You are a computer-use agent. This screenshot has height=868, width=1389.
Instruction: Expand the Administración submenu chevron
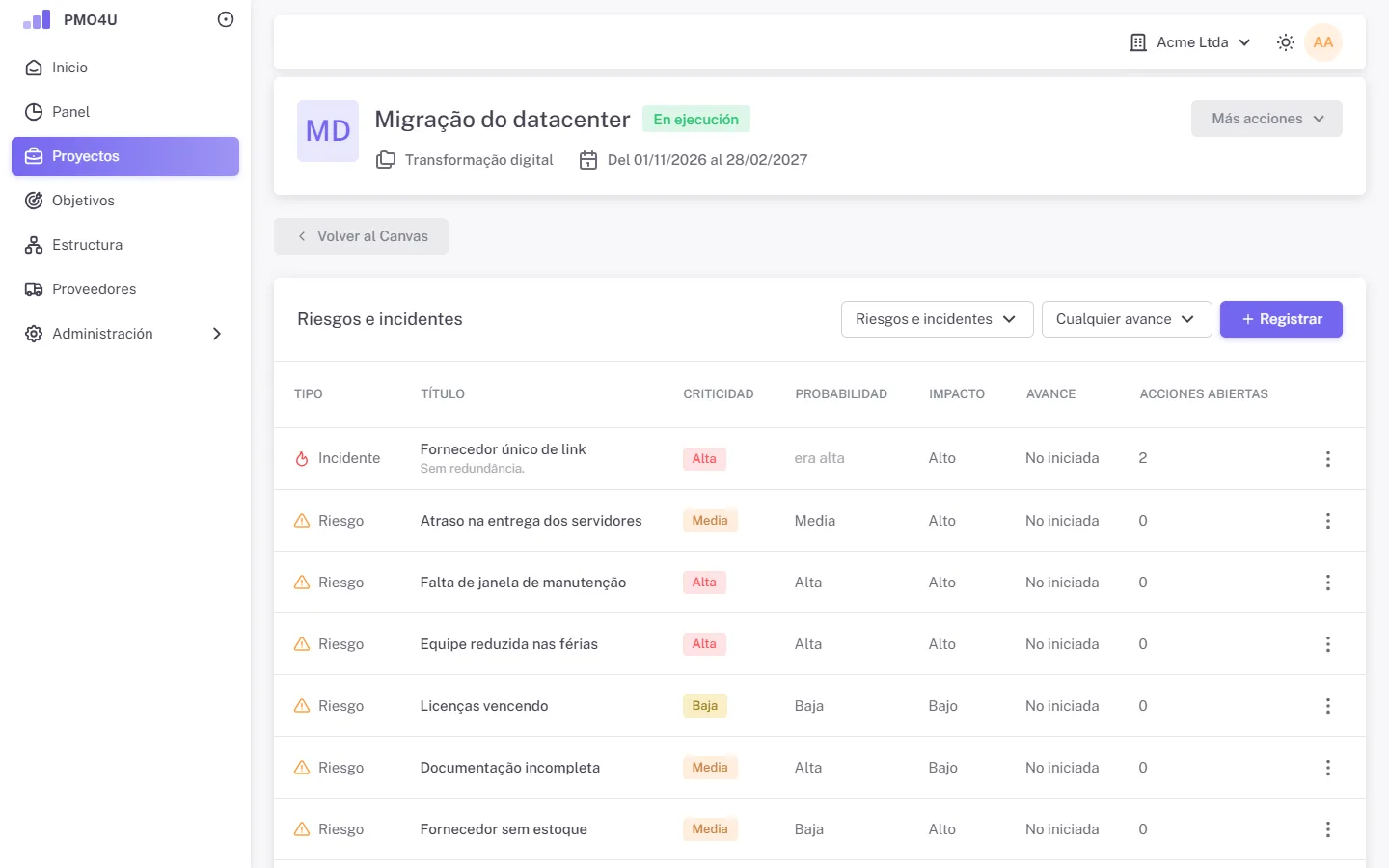point(217,334)
